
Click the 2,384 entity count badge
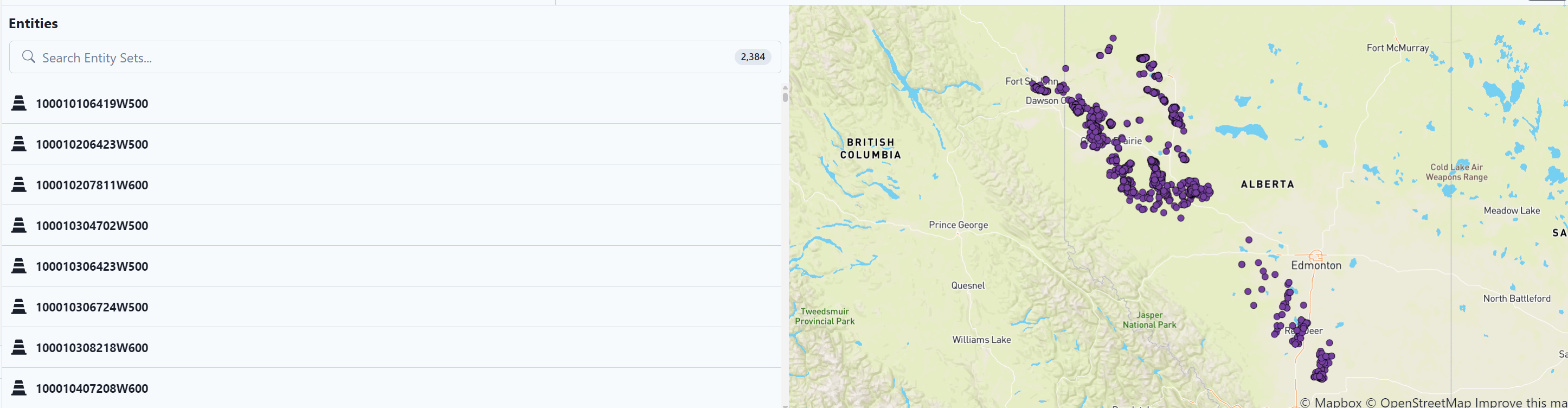click(753, 58)
